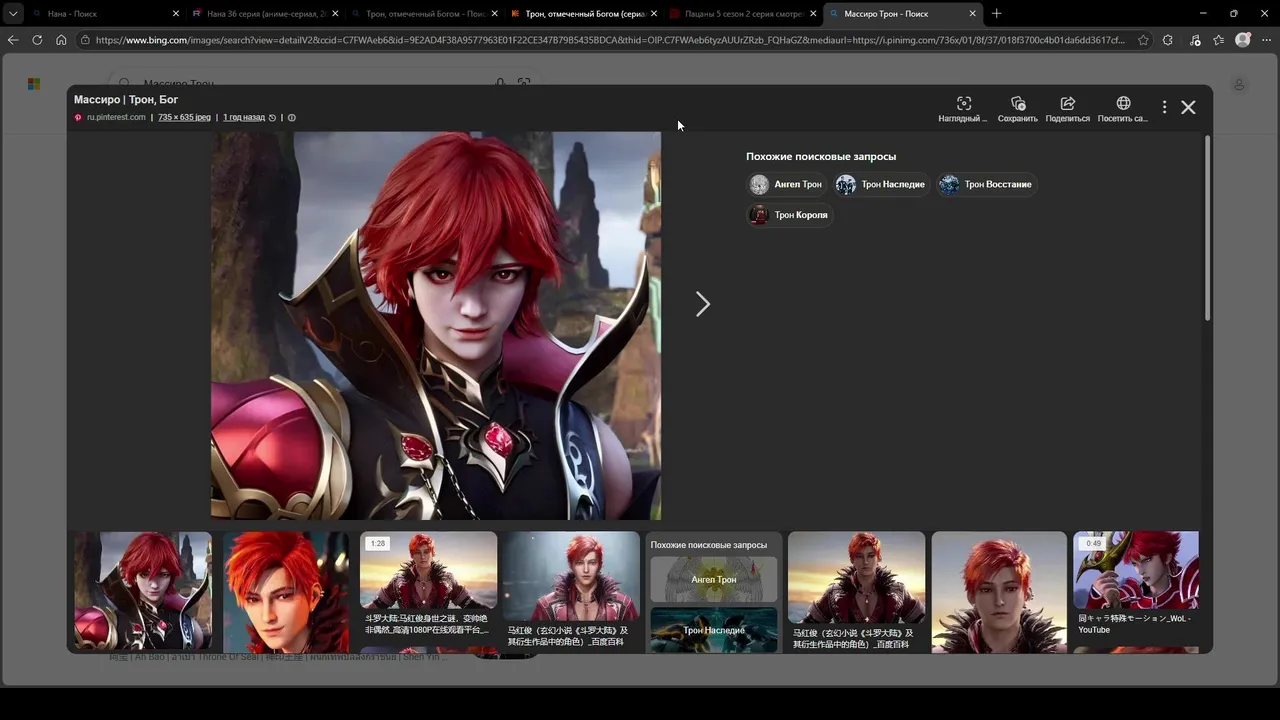Open the video thumbnail labeled 1:28
The height and width of the screenshot is (720, 1280).
point(428,570)
